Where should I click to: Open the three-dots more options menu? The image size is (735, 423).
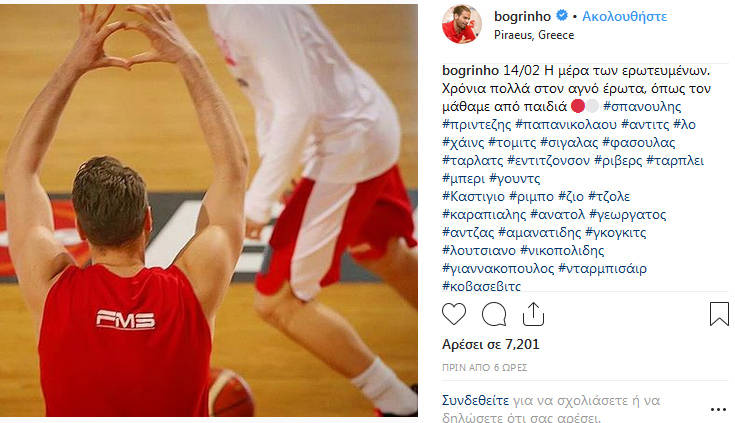tap(718, 409)
